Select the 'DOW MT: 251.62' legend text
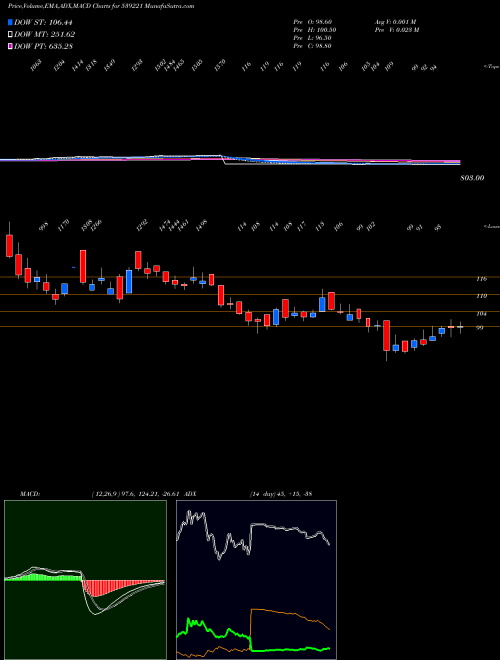This screenshot has height=660, width=500. click(x=45, y=35)
